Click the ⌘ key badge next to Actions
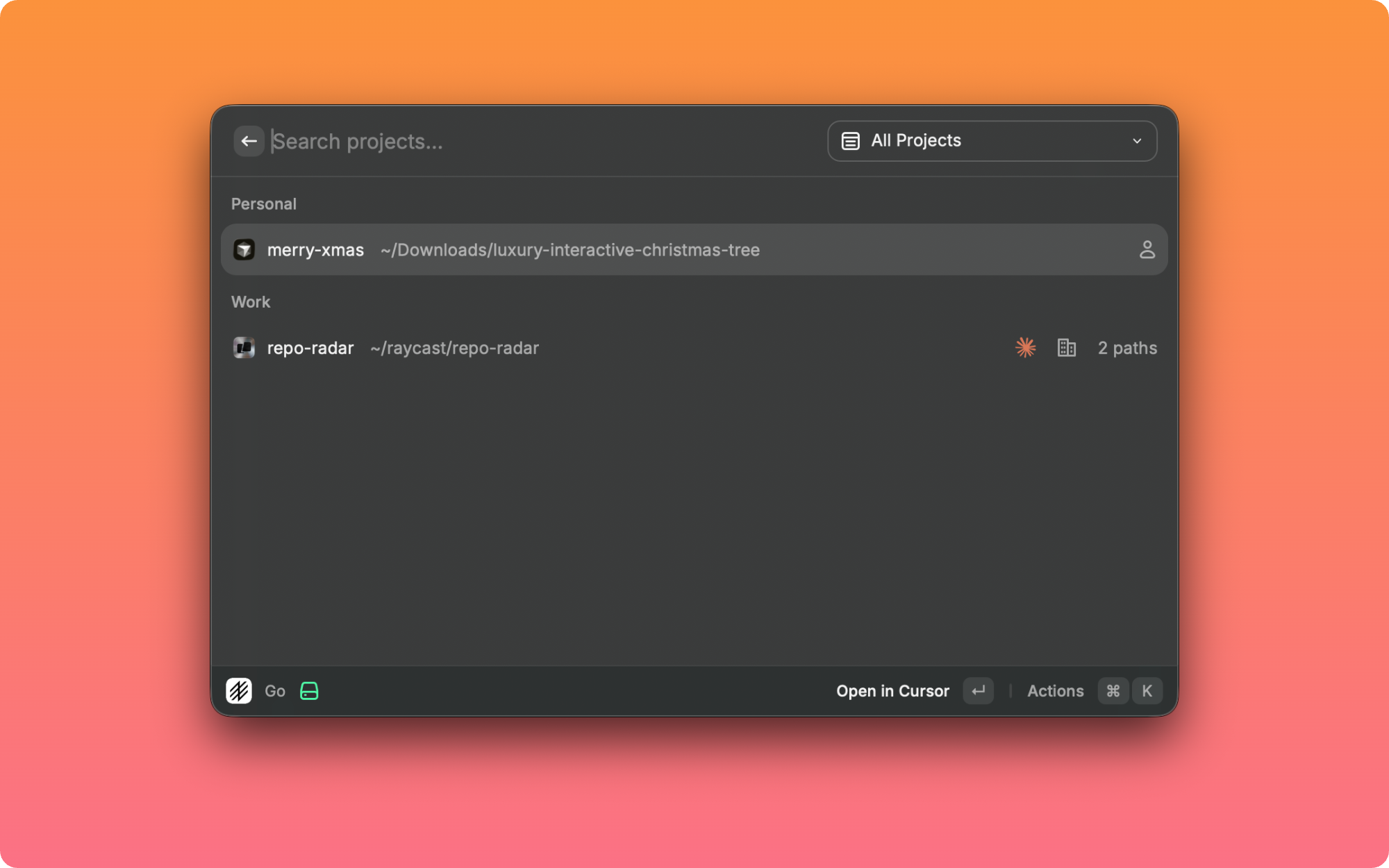The height and width of the screenshot is (868, 1389). point(1113,691)
